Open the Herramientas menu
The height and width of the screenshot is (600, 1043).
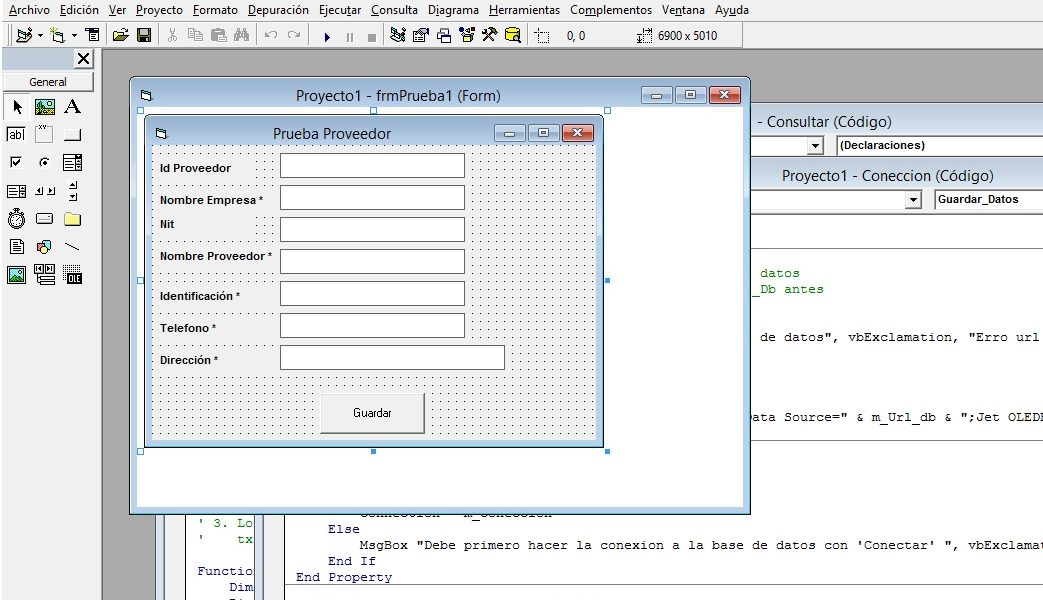click(x=524, y=10)
